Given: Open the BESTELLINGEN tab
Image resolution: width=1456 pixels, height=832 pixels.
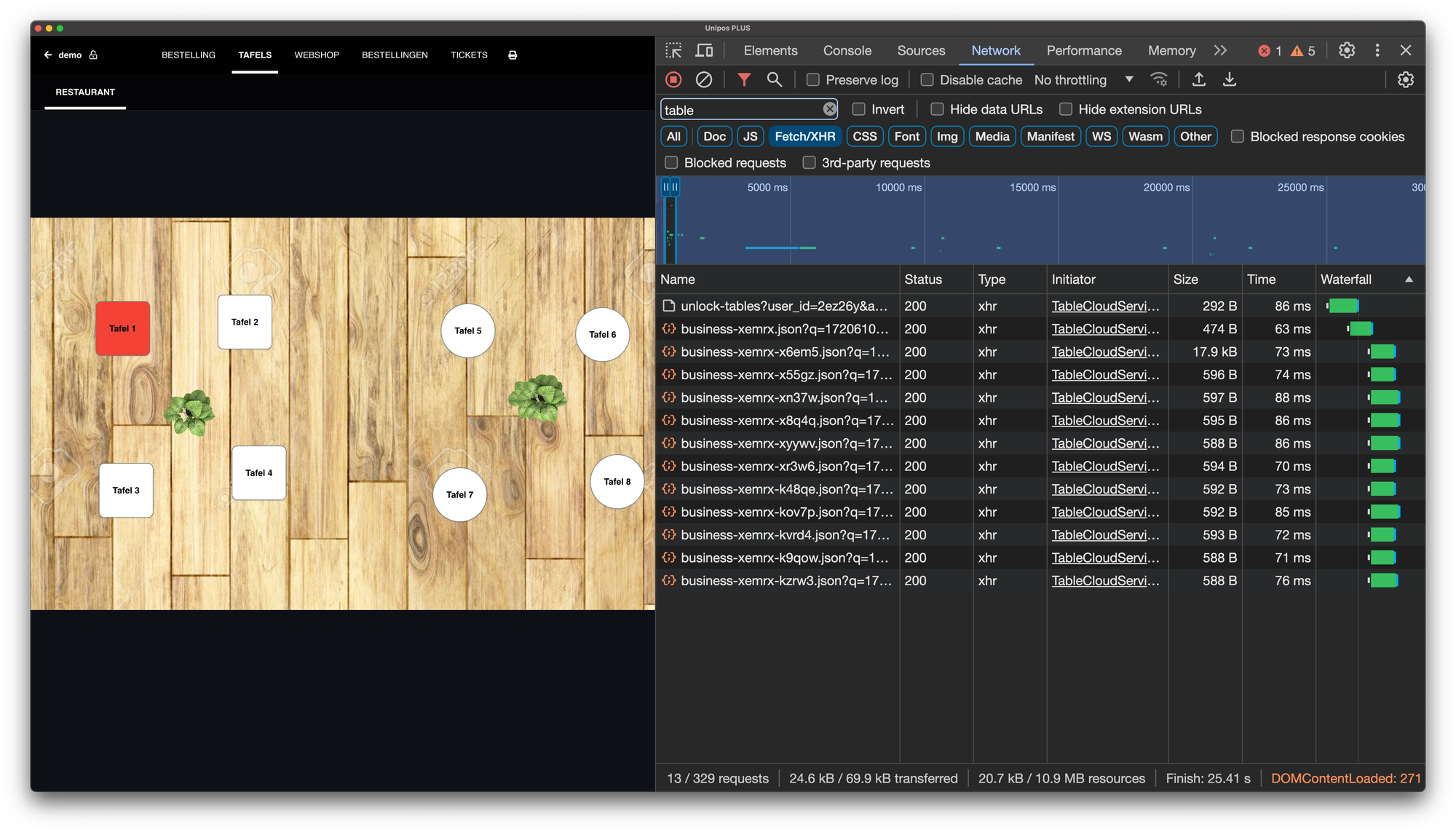Looking at the screenshot, I should pyautogui.click(x=395, y=55).
